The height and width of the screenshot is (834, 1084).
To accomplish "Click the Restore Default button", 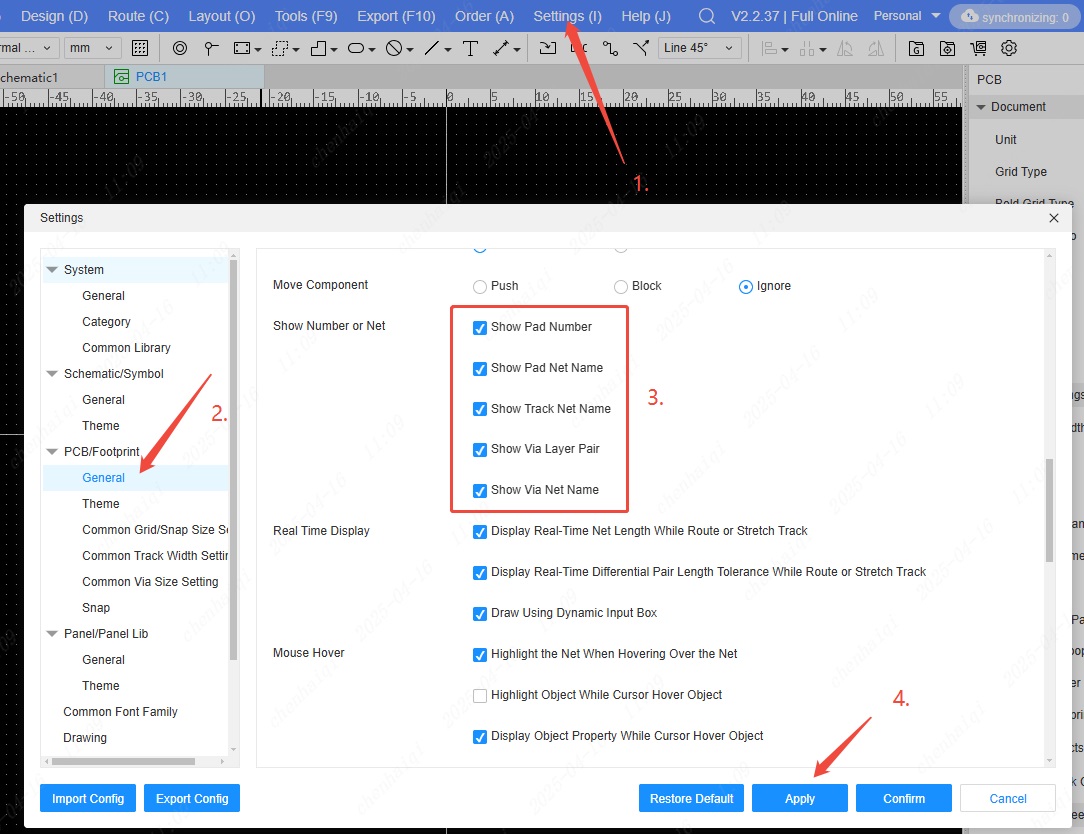I will [x=691, y=798].
